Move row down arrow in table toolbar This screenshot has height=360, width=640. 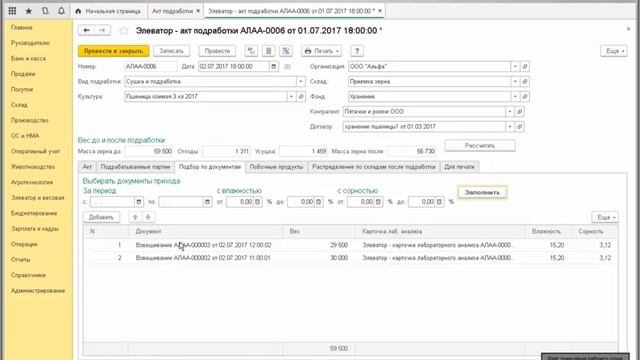(148, 217)
